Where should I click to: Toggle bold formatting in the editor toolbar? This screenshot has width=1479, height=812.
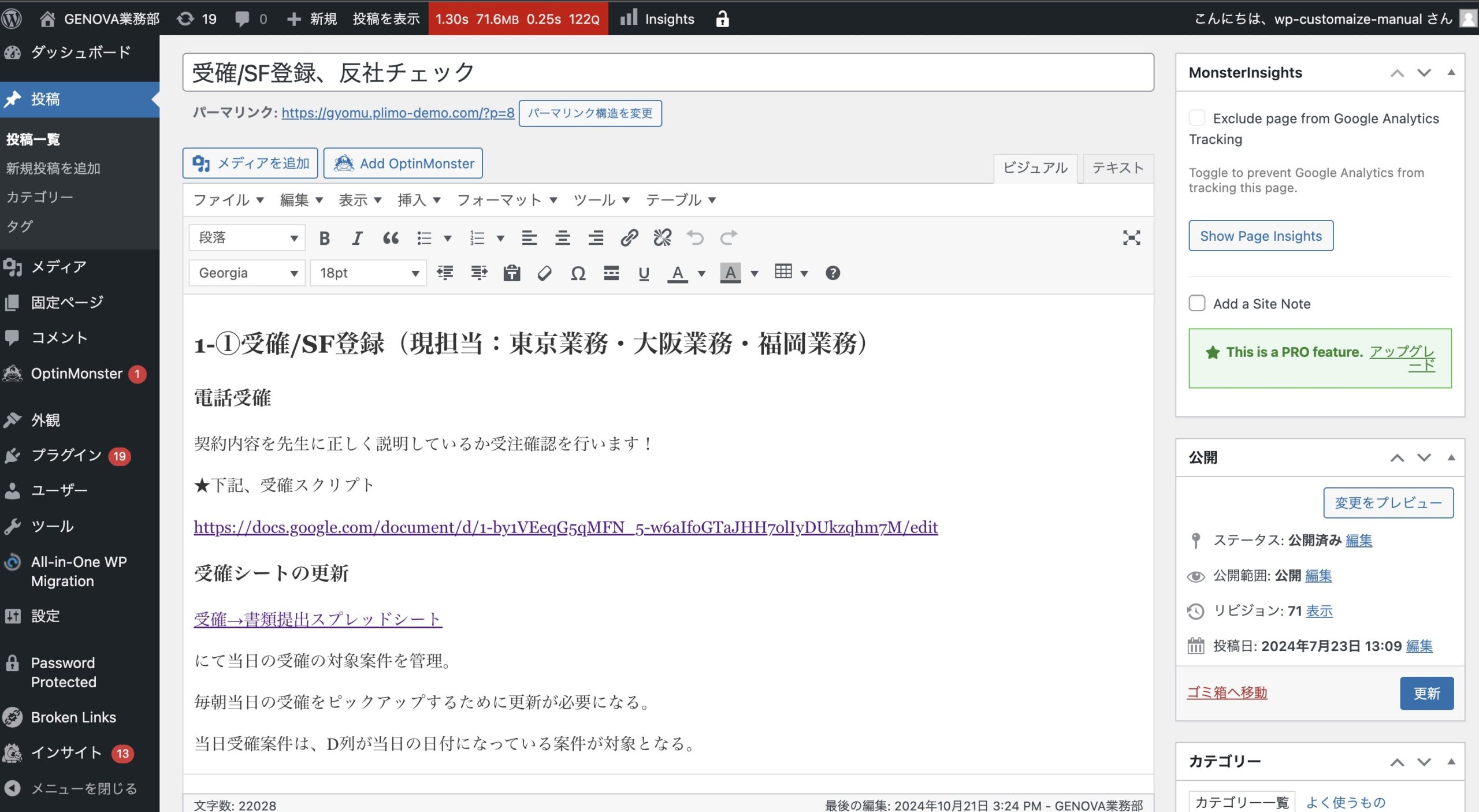324,238
